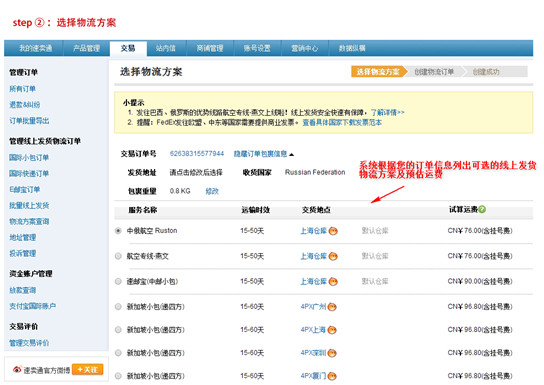
Task: Open 国际快递订单 in sidebar
Action: (x=29, y=173)
